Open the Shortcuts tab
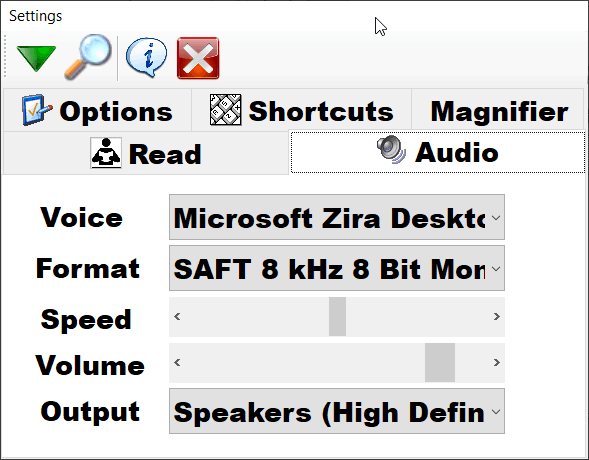The height and width of the screenshot is (460, 589). 301,110
